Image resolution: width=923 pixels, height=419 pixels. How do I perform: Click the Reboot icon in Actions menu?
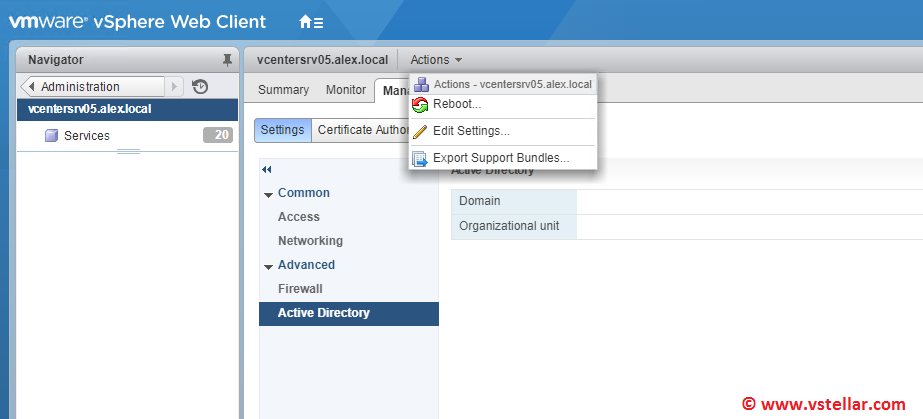tap(420, 104)
